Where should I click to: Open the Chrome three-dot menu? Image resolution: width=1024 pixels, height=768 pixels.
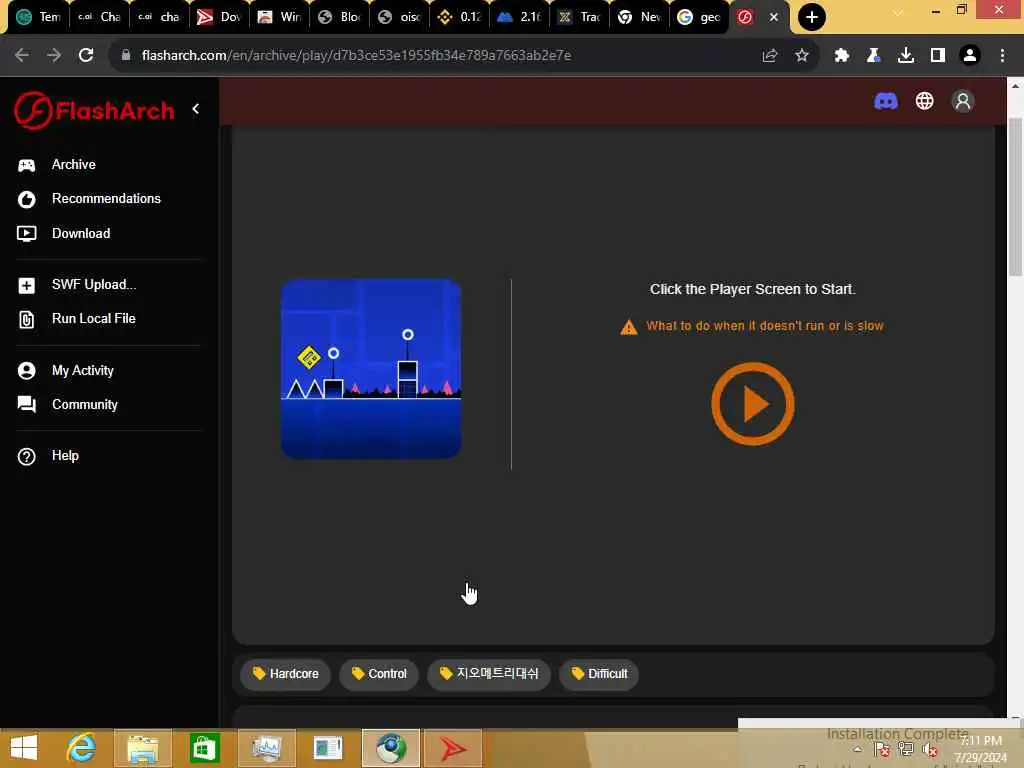pos(1002,56)
